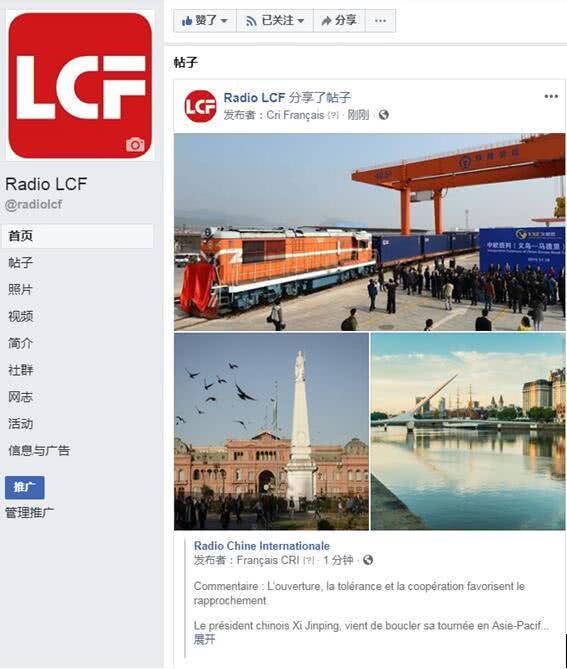Go to 信息与广告 sidebar item
Screen dimensions: 567x669
(x=39, y=451)
